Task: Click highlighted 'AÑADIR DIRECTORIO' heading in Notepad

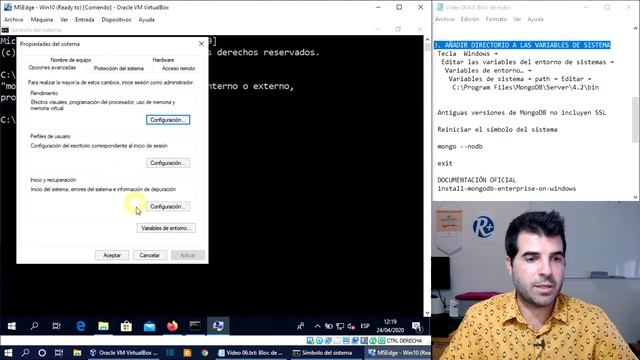Action: (x=522, y=45)
